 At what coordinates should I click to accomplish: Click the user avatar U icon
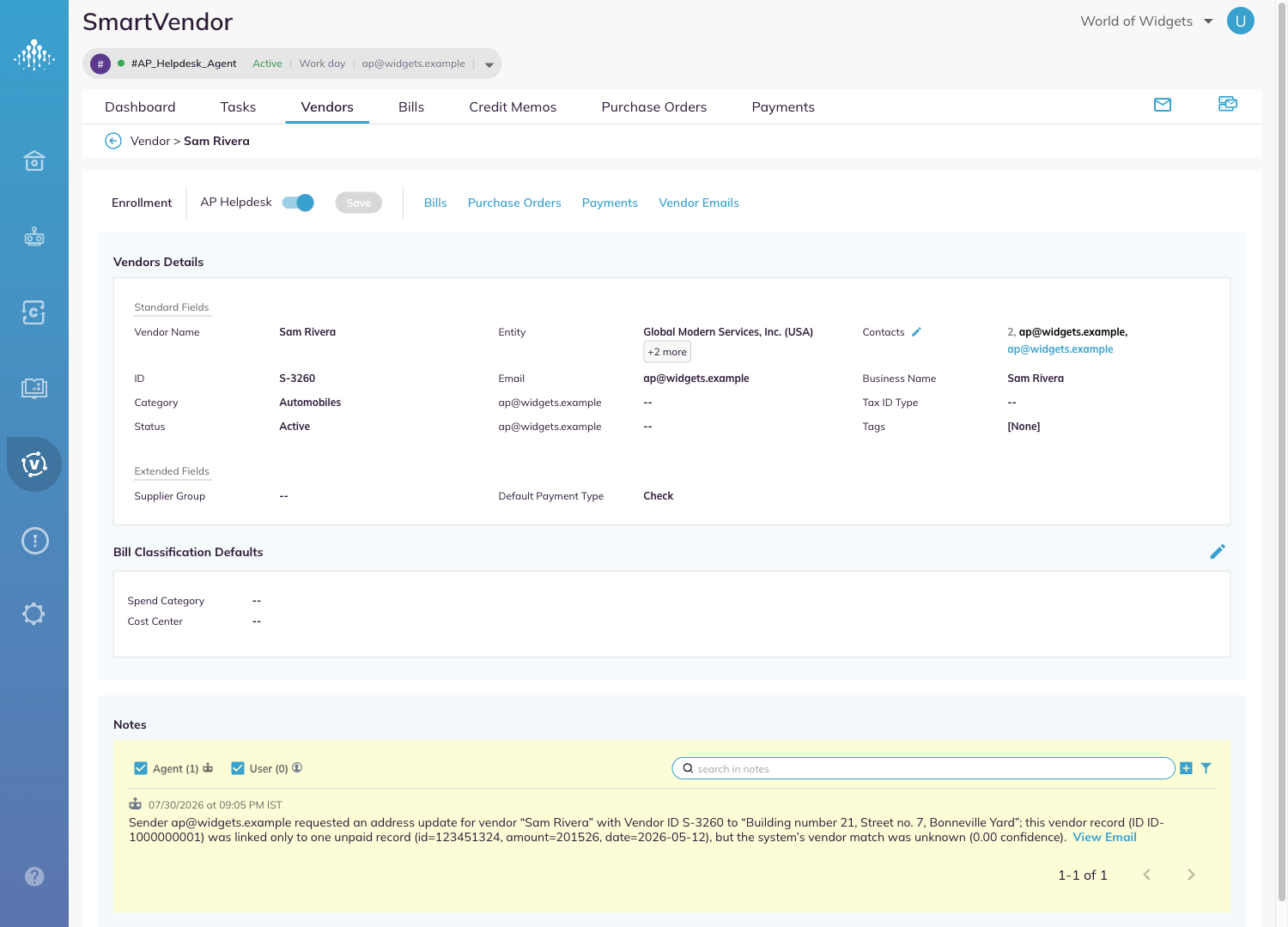(1240, 21)
